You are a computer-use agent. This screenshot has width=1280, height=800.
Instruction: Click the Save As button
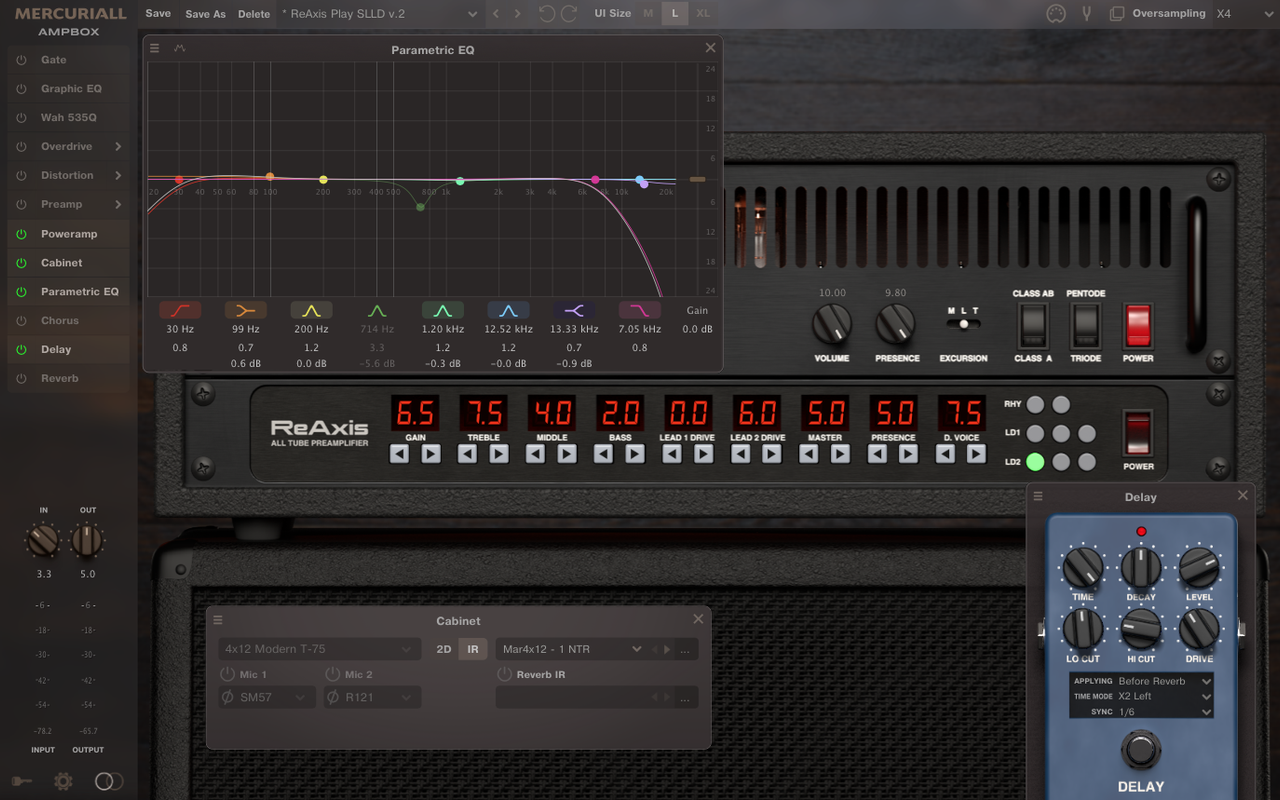pyautogui.click(x=205, y=14)
